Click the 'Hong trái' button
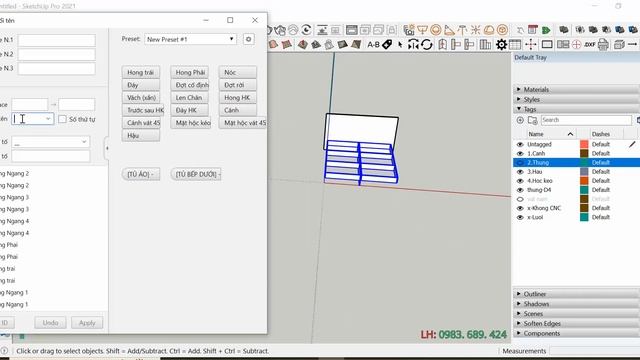This screenshot has width=640, height=360. coord(140,72)
